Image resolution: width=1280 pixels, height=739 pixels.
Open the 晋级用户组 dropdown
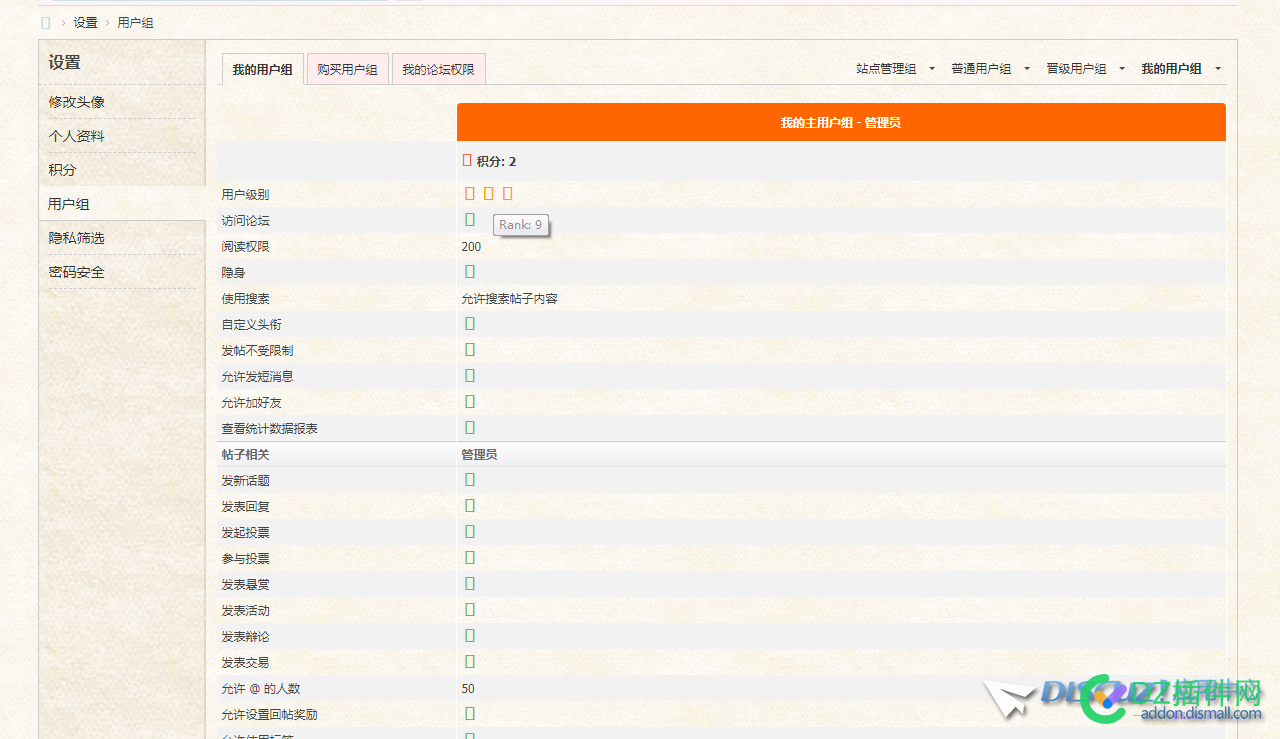[1085, 69]
